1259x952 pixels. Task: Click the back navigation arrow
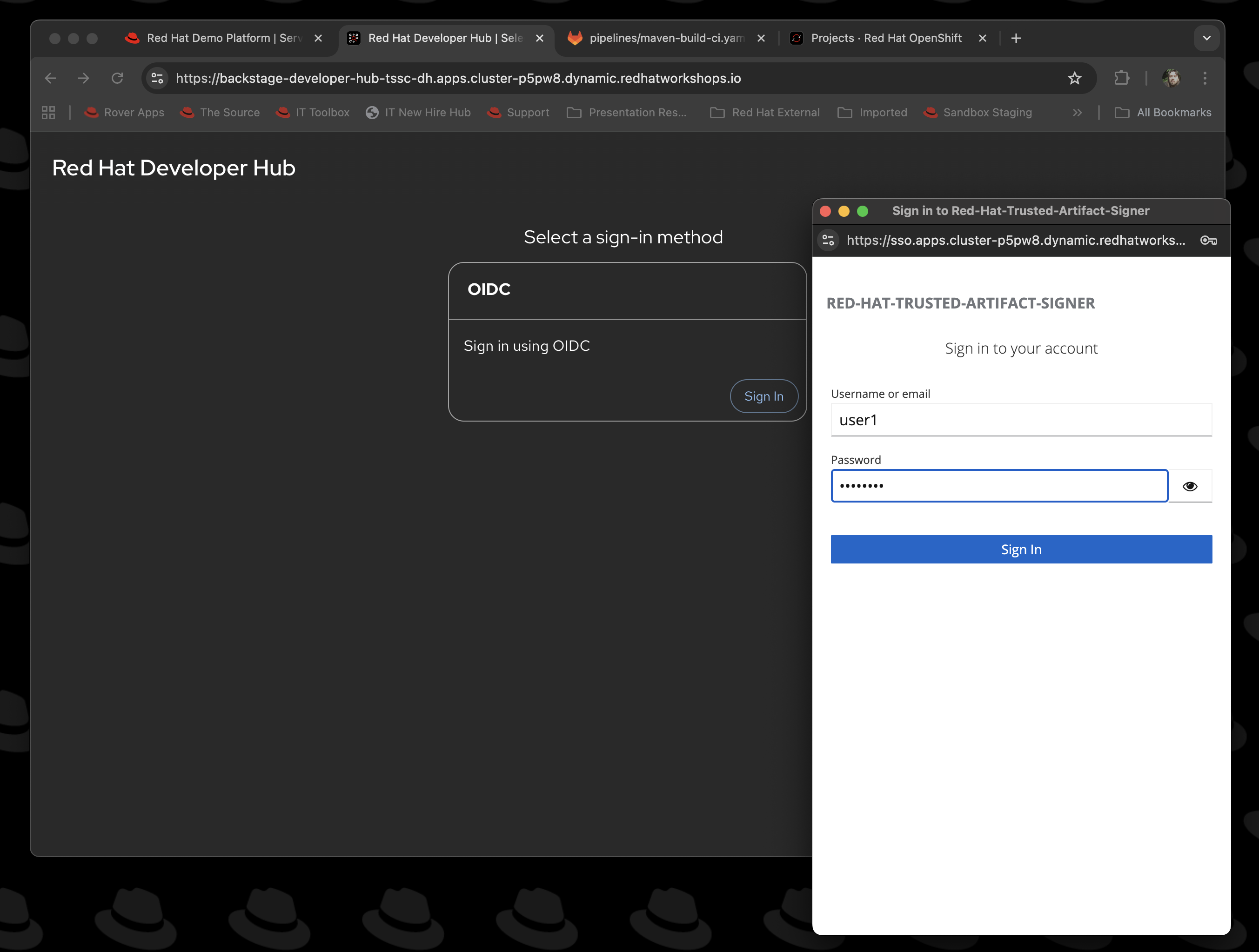tap(51, 78)
